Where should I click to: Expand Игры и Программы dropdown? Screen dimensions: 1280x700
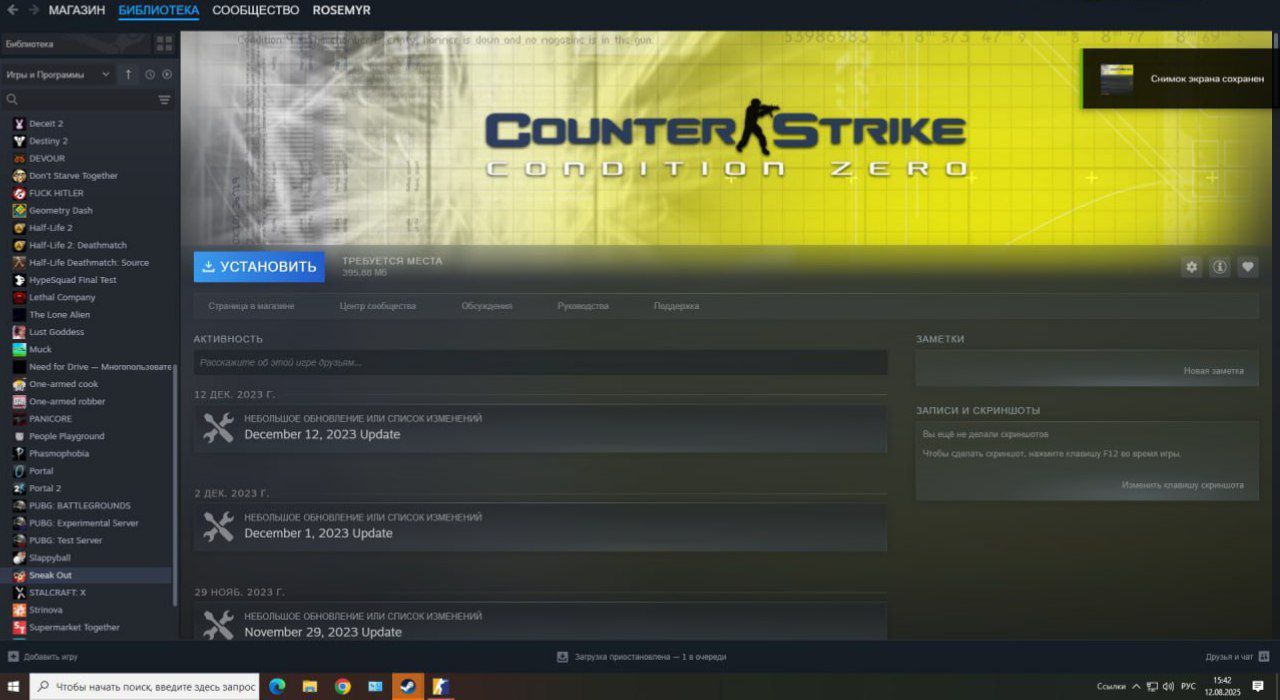click(58, 75)
